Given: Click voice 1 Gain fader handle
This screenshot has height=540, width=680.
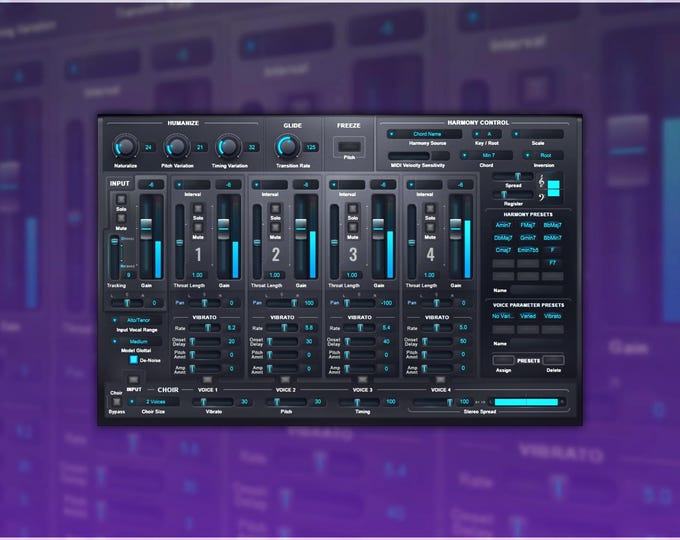Looking at the screenshot, I should click(x=223, y=229).
